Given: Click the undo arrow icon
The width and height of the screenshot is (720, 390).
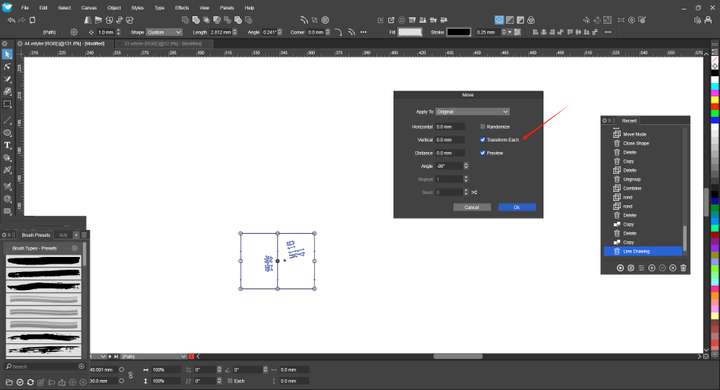Looking at the screenshot, I should coord(11,20).
